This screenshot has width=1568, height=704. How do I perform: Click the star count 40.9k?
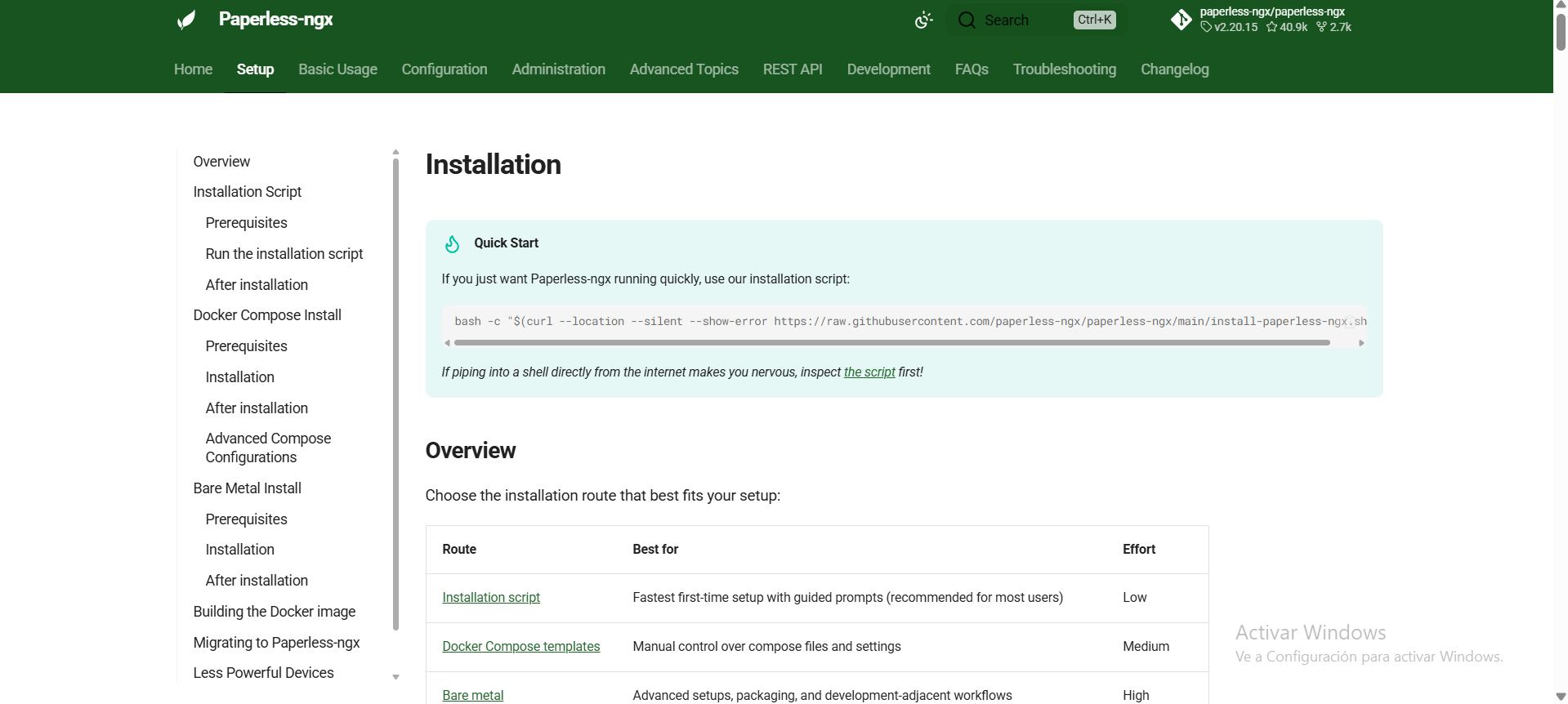coord(1287,27)
